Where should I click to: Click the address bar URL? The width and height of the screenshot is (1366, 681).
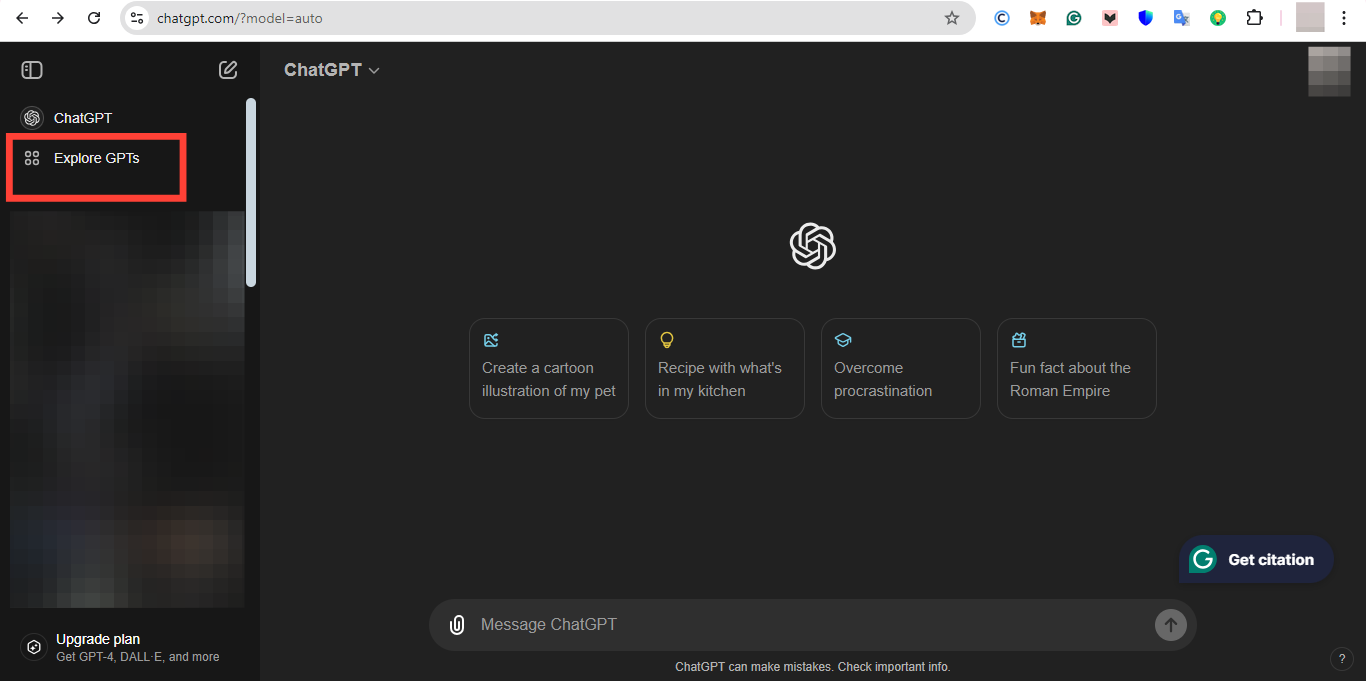240,18
